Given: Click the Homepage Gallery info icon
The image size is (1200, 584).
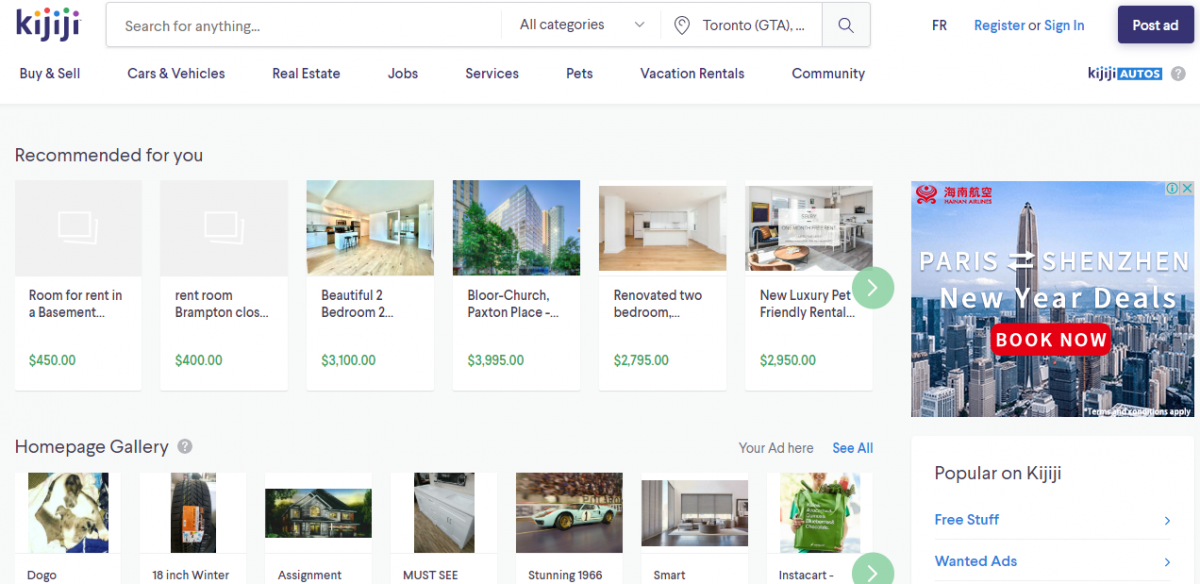Looking at the screenshot, I should point(185,447).
